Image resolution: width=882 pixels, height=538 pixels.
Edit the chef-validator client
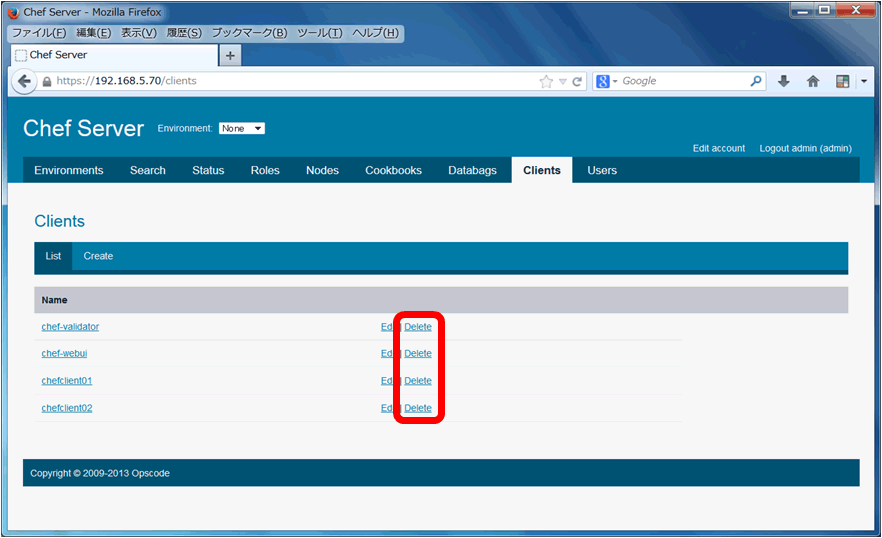pos(387,327)
